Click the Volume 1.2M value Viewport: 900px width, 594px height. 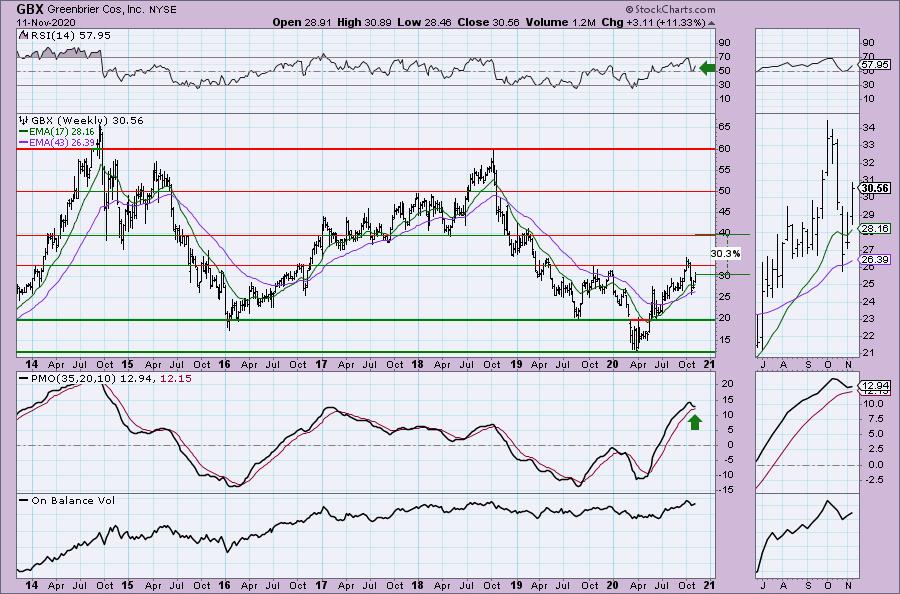[x=559, y=22]
